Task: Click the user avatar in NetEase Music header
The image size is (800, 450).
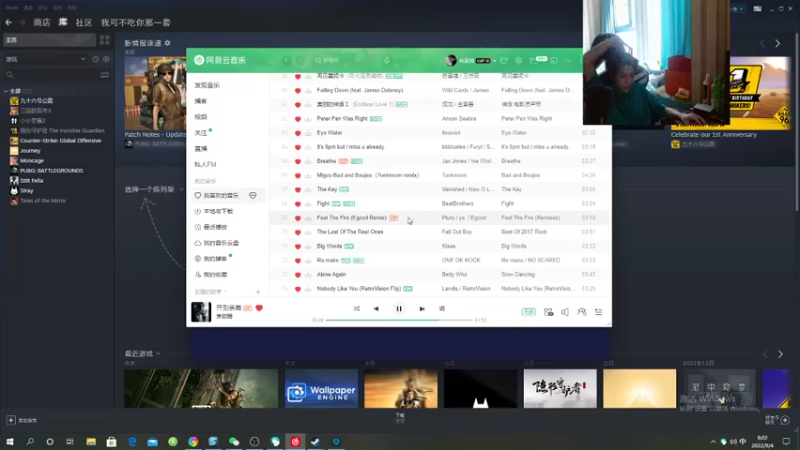Action: coord(451,60)
